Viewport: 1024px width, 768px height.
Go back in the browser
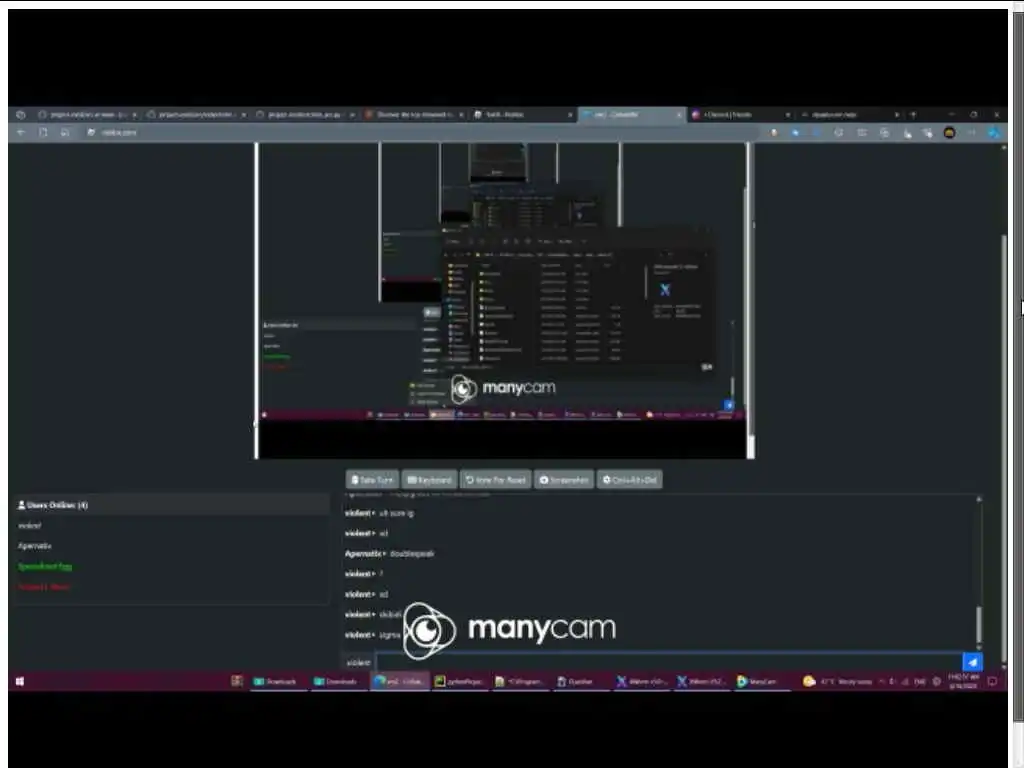click(x=21, y=133)
